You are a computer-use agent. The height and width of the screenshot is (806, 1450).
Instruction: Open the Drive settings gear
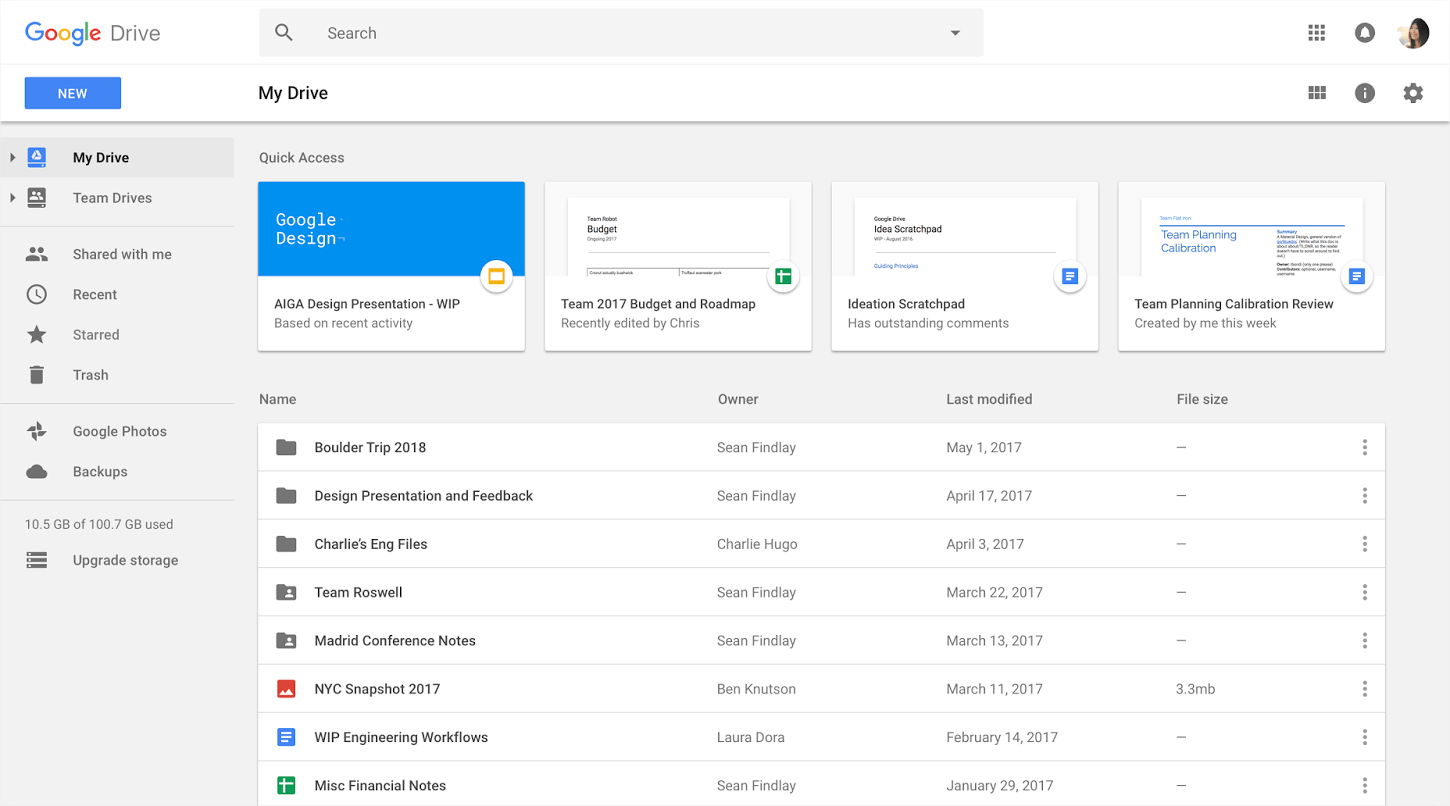click(1413, 92)
